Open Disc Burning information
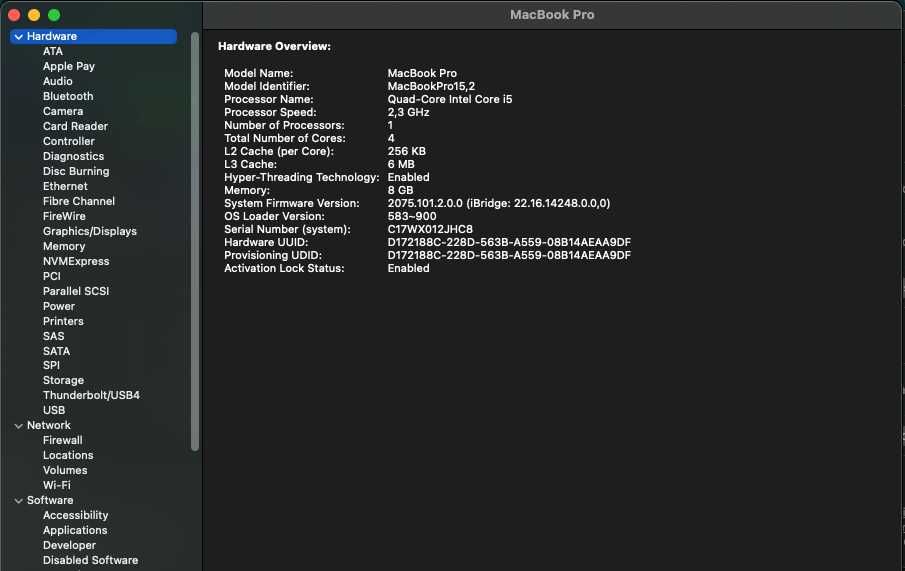The width and height of the screenshot is (905, 571). pos(76,171)
